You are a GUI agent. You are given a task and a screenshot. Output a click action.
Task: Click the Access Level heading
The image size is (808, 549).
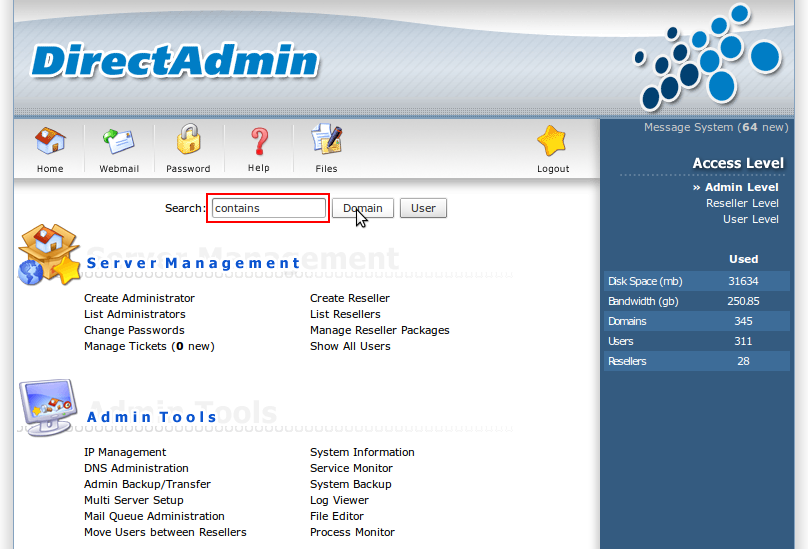[x=738, y=163]
